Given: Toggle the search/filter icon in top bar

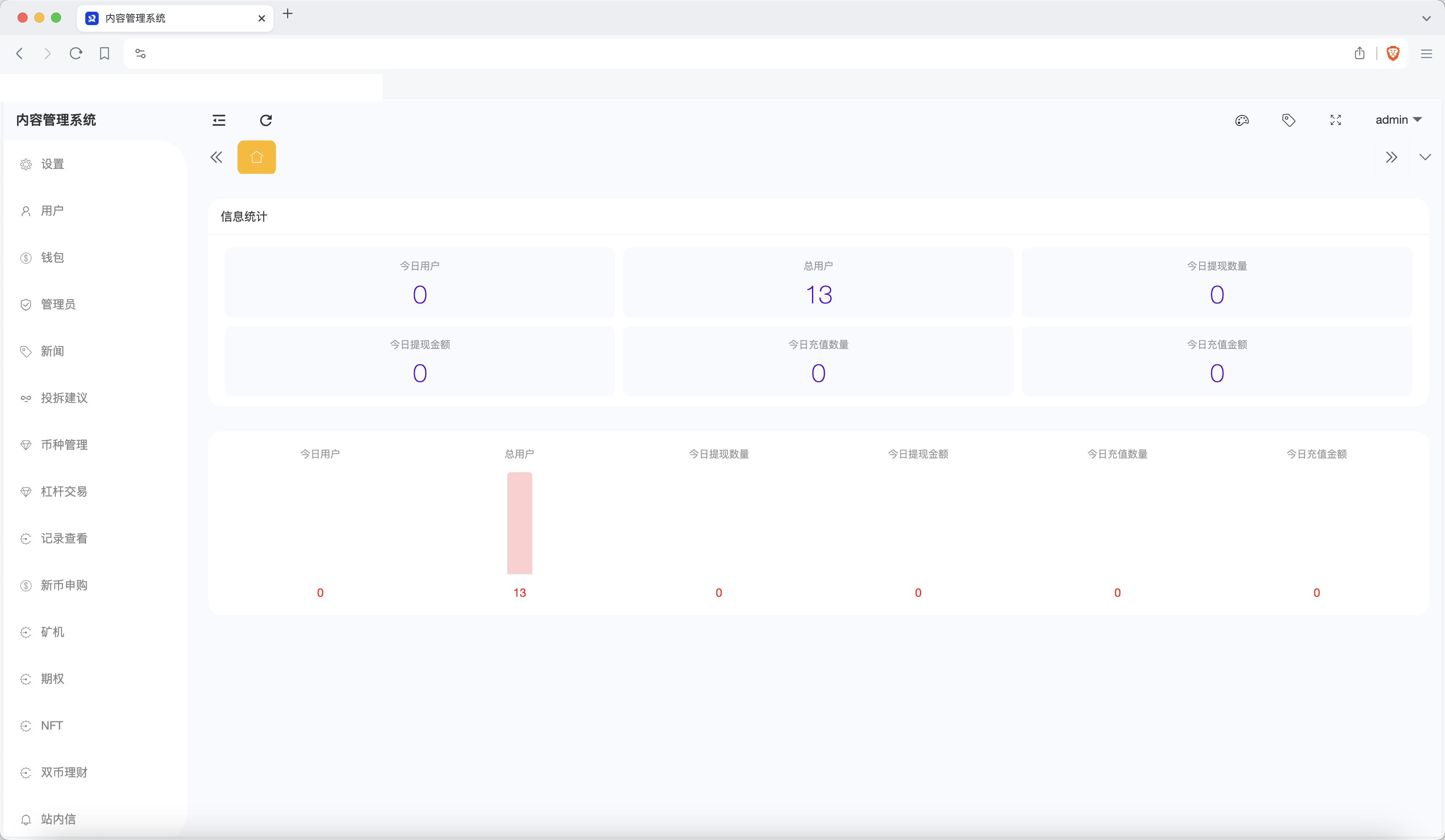Looking at the screenshot, I should (x=1289, y=119).
